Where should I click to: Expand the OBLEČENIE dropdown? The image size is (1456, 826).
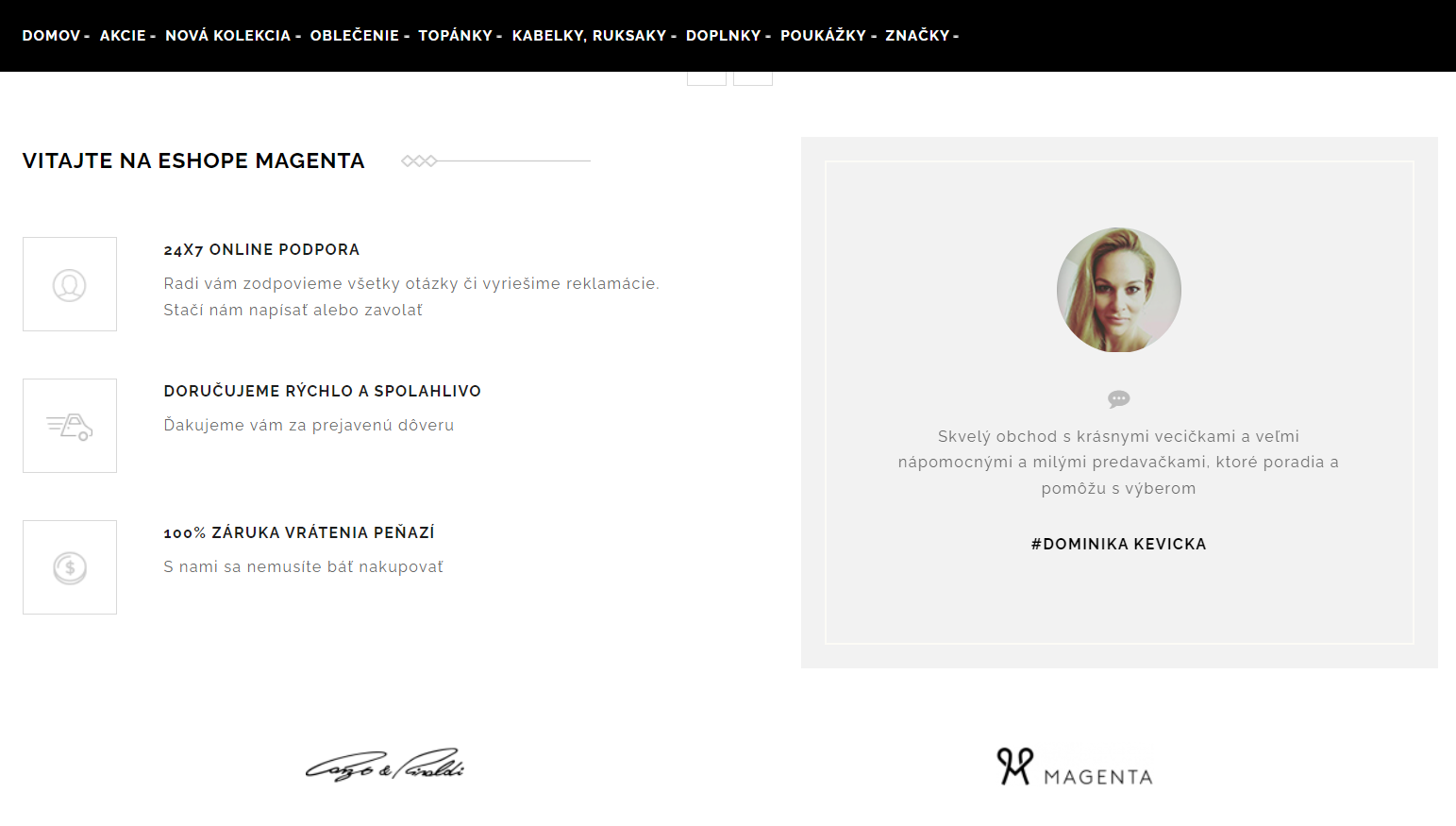click(360, 36)
